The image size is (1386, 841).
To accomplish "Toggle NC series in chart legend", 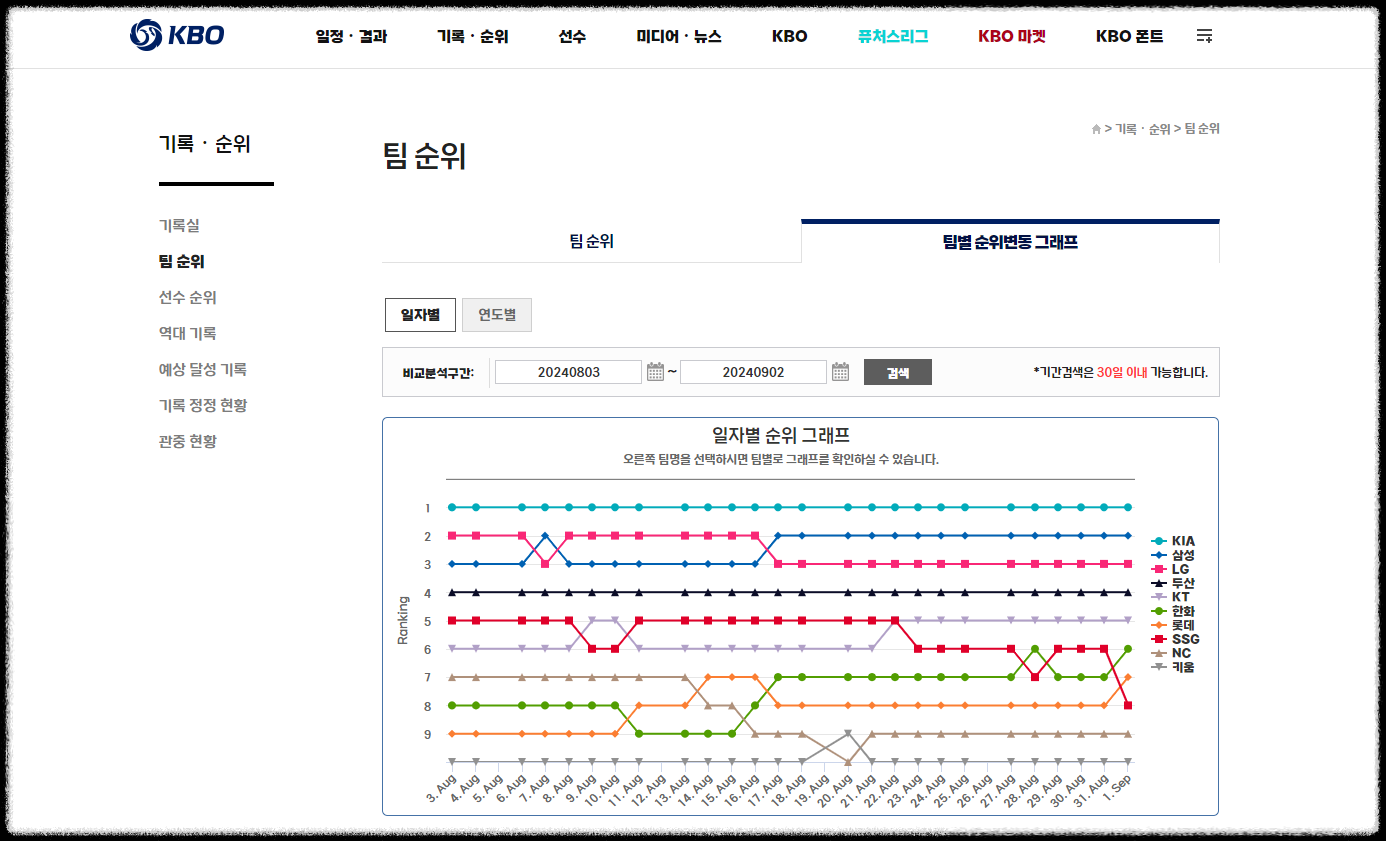I will click(x=1171, y=653).
